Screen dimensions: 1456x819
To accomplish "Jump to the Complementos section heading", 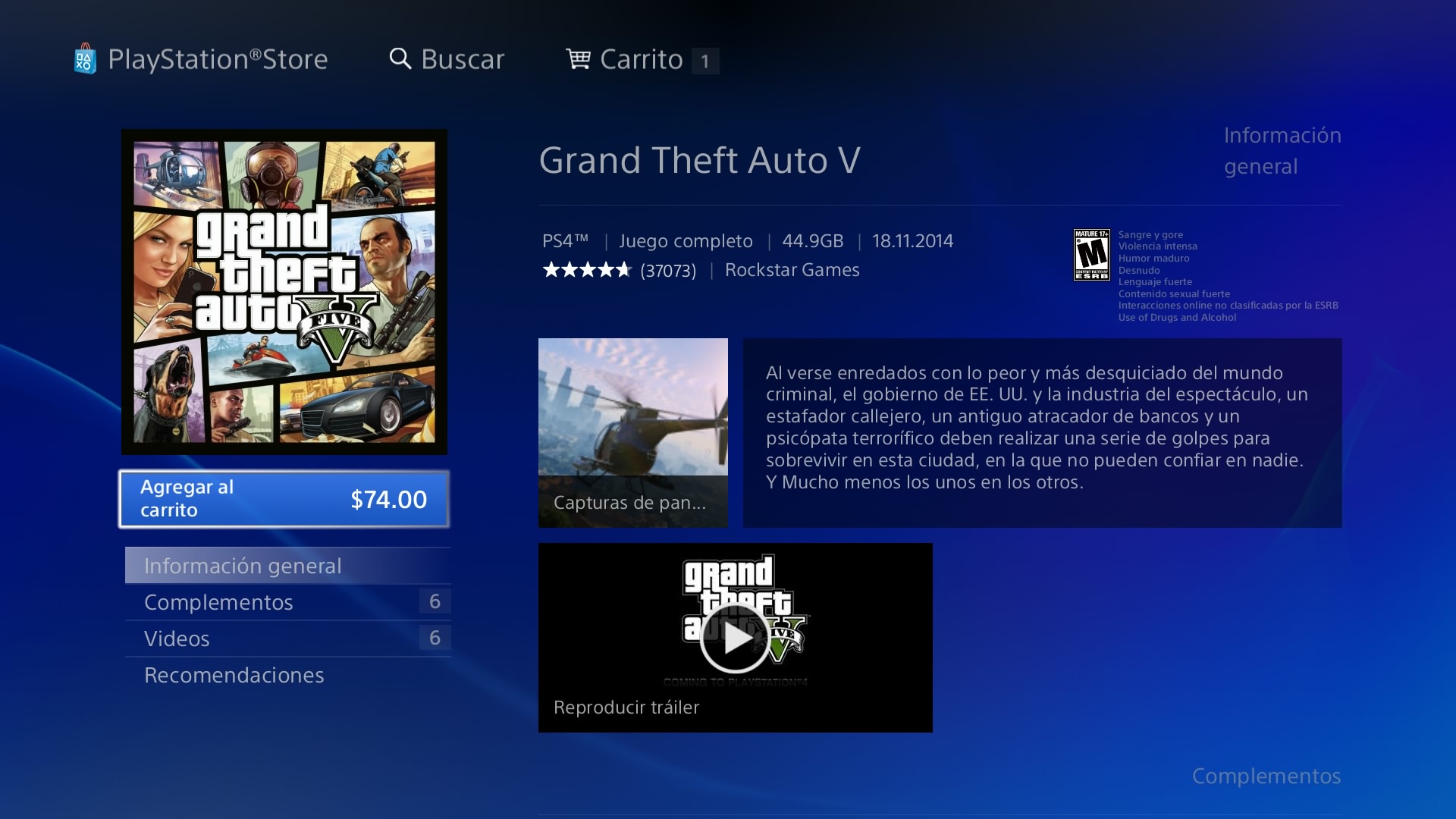I will pos(1266,776).
